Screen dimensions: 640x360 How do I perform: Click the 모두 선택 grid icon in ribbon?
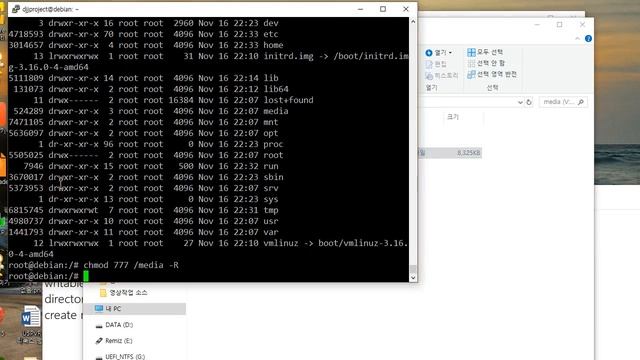pyautogui.click(x=471, y=52)
